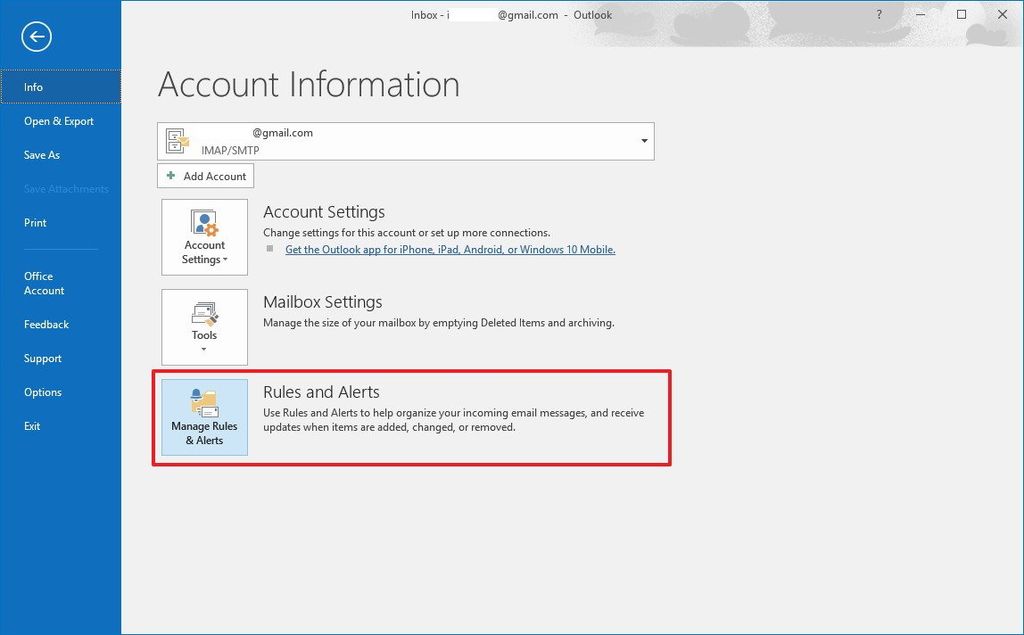The image size is (1024, 635).
Task: Open the Get the Outlook app link
Action: point(450,250)
